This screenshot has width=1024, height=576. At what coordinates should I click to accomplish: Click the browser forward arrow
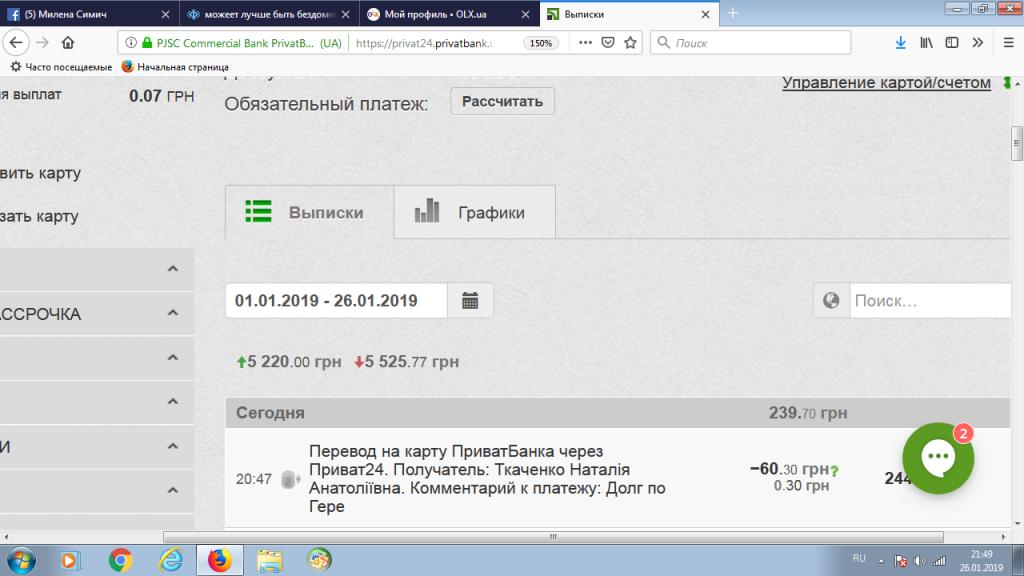point(42,42)
